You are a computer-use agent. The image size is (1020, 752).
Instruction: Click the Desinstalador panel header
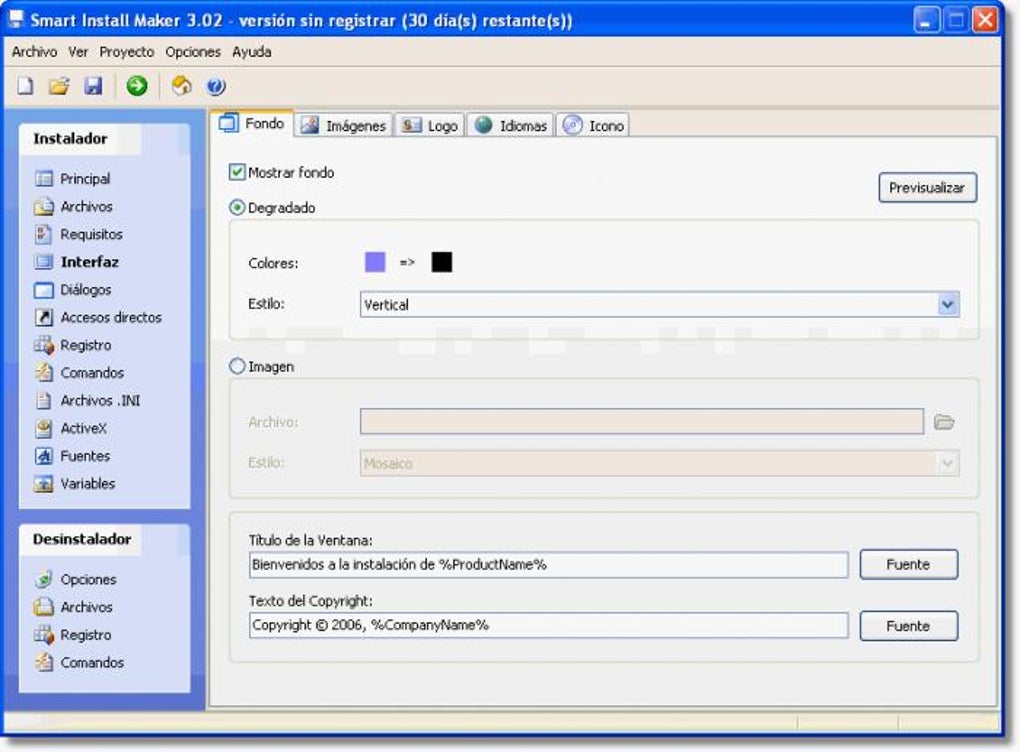pyautogui.click(x=104, y=539)
